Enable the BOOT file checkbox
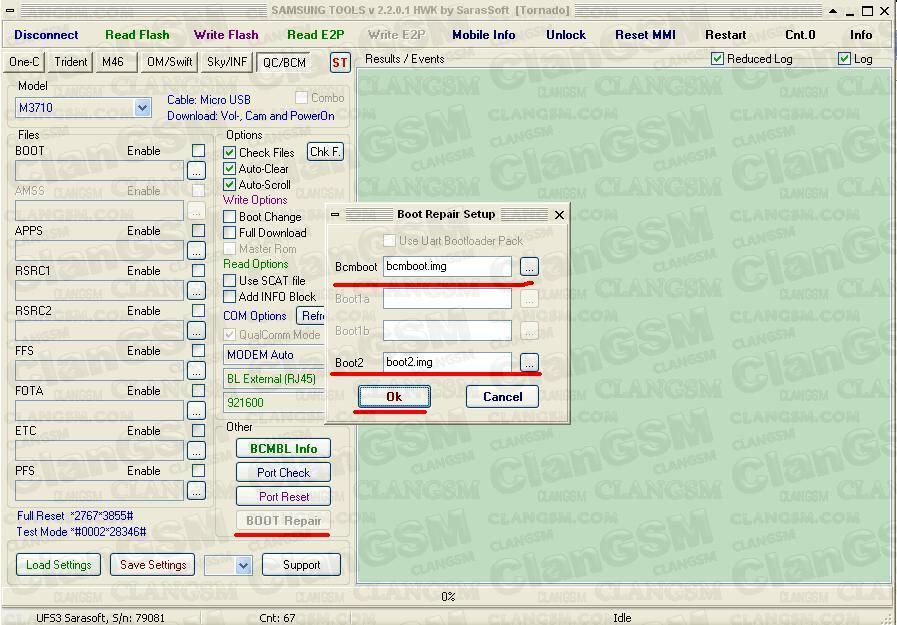897x625 pixels. pos(199,150)
